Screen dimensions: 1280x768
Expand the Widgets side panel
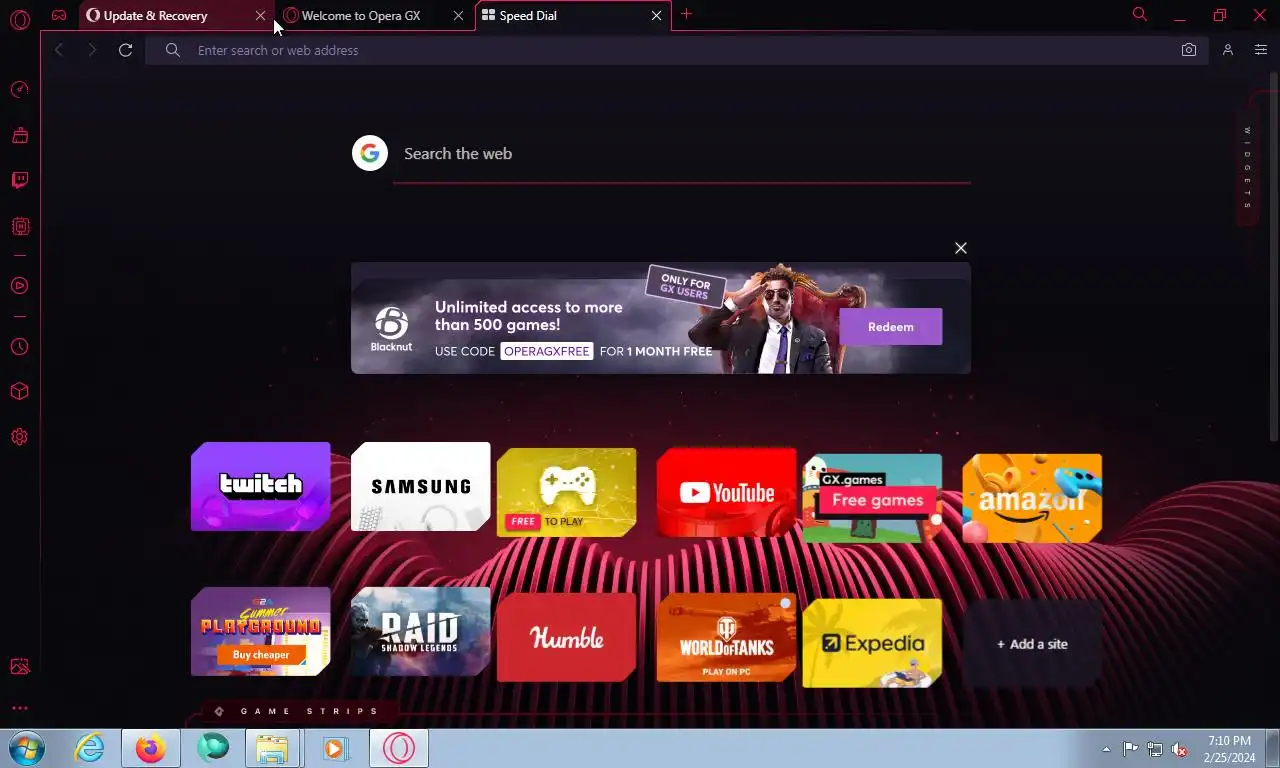click(x=1247, y=168)
